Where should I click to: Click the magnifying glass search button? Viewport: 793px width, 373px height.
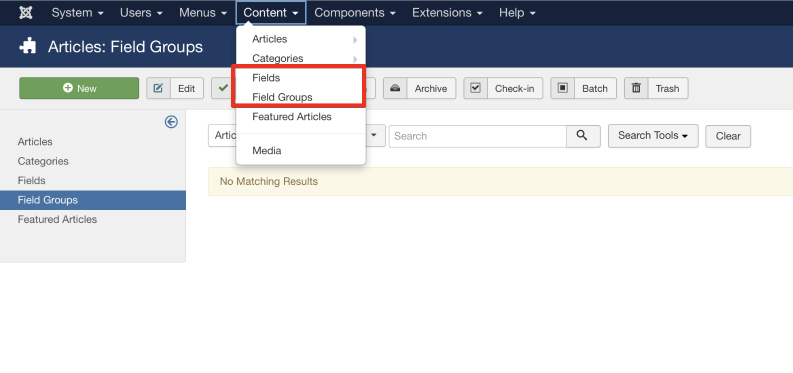(x=583, y=136)
